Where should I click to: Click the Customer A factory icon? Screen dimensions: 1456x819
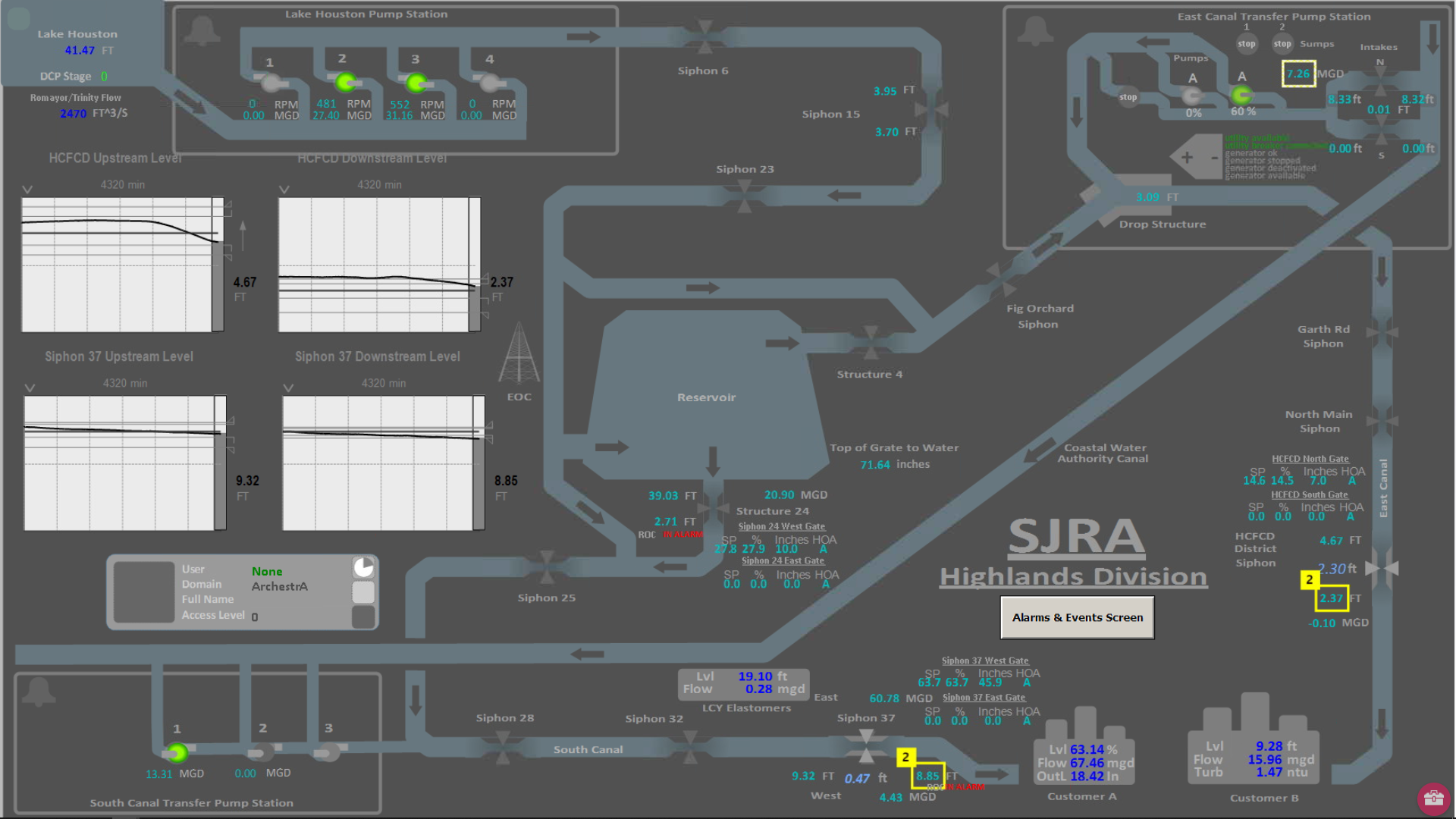pos(1084,745)
